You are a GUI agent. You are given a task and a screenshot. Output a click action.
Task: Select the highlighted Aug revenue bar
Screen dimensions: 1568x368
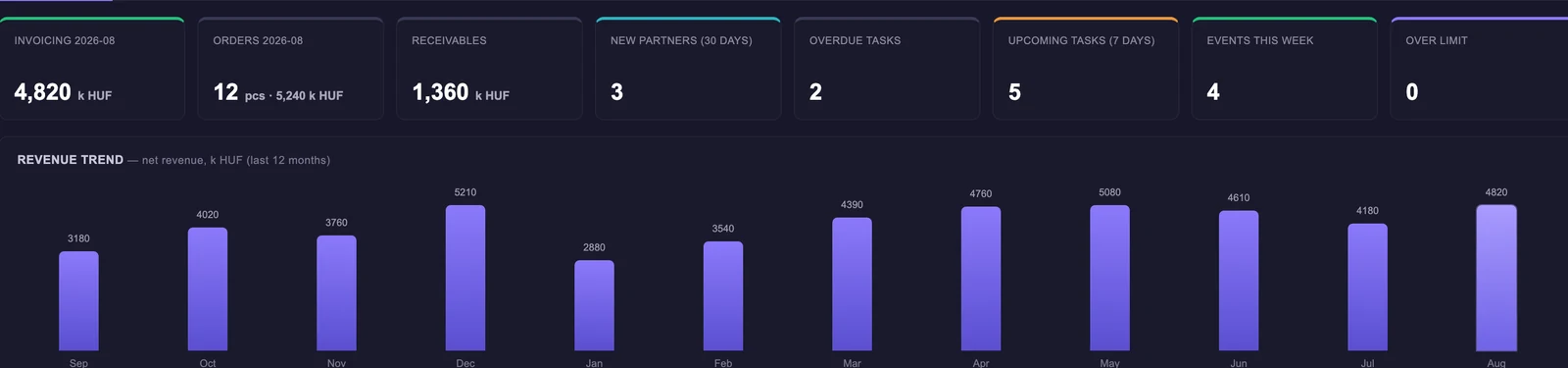pos(1496,278)
